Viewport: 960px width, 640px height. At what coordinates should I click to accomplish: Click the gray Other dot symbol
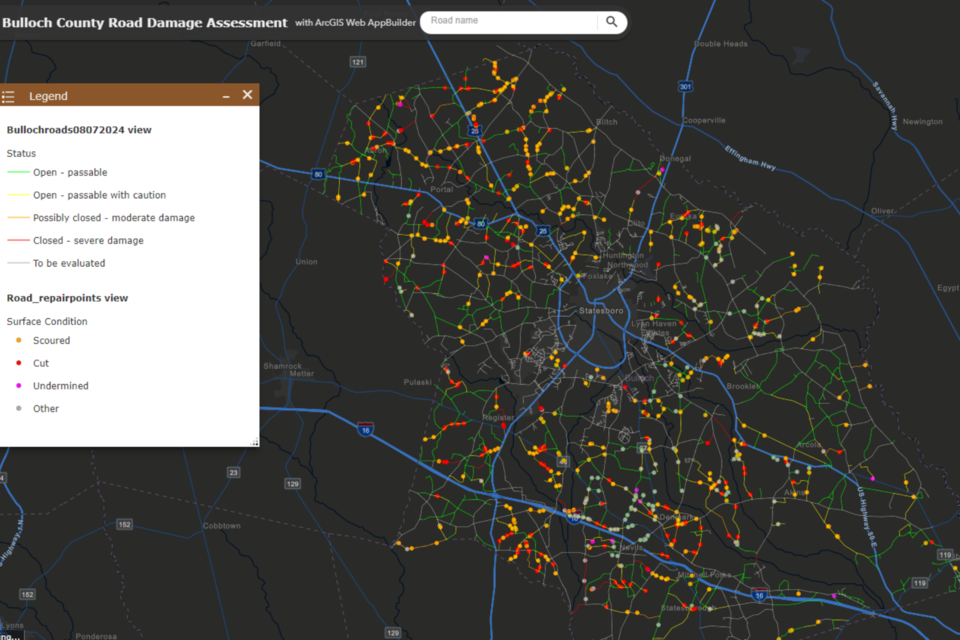(19, 408)
